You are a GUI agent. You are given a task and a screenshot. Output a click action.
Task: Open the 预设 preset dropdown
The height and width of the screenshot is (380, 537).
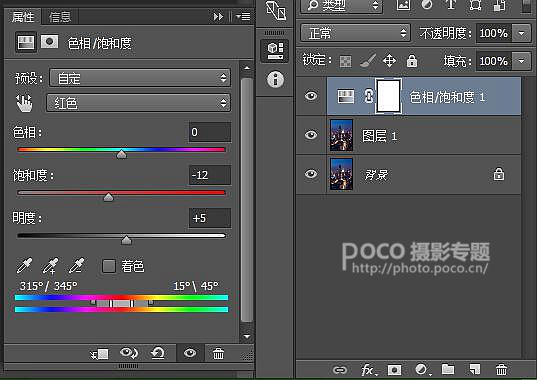point(140,78)
